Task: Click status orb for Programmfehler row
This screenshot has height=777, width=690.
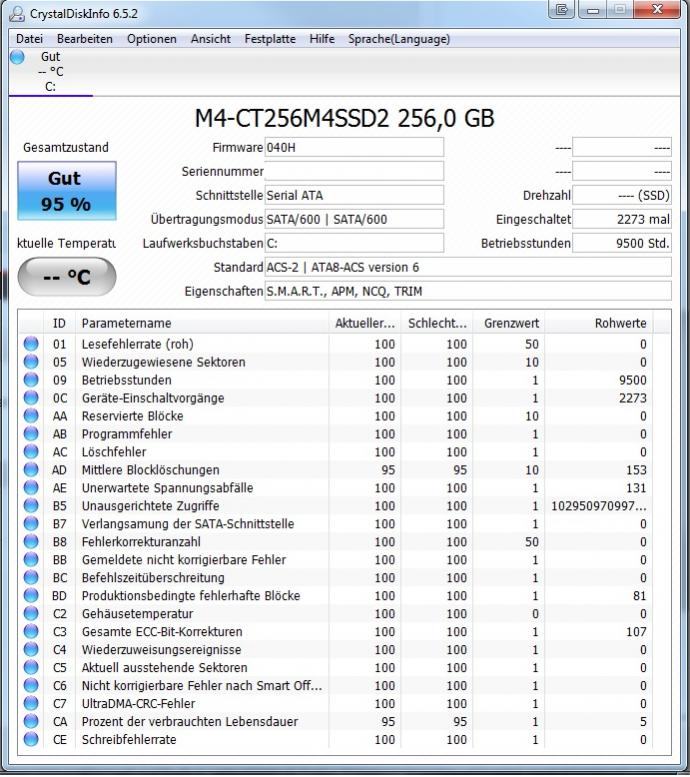Action: click(x=31, y=434)
